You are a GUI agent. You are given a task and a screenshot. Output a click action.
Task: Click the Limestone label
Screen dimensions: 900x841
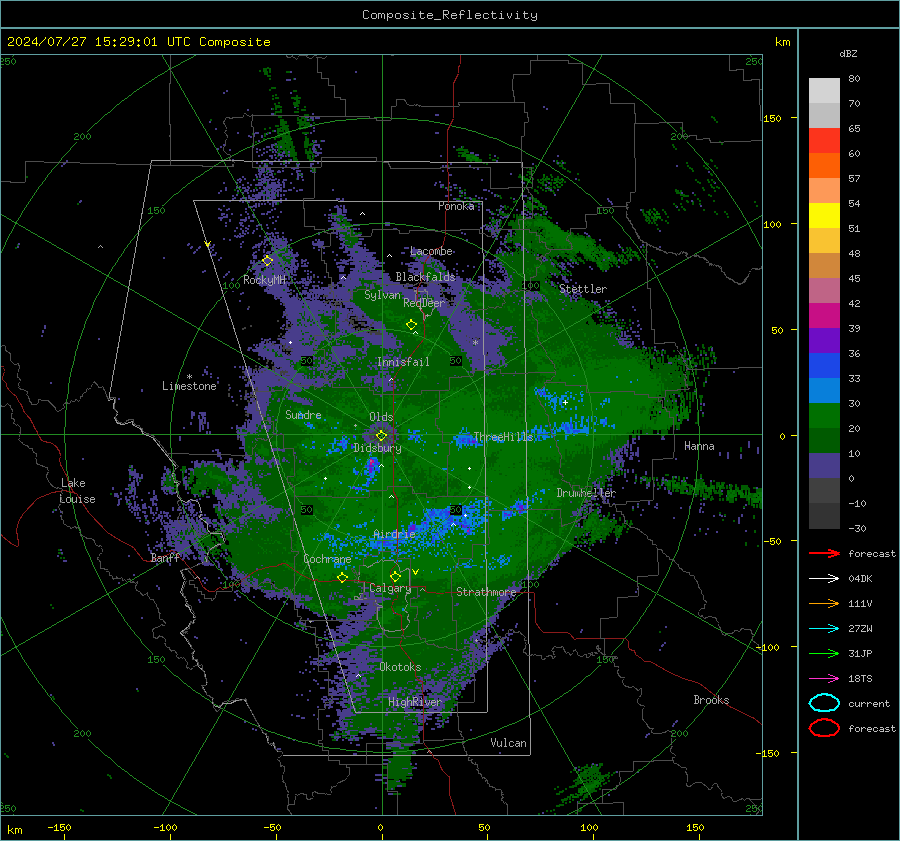(189, 386)
